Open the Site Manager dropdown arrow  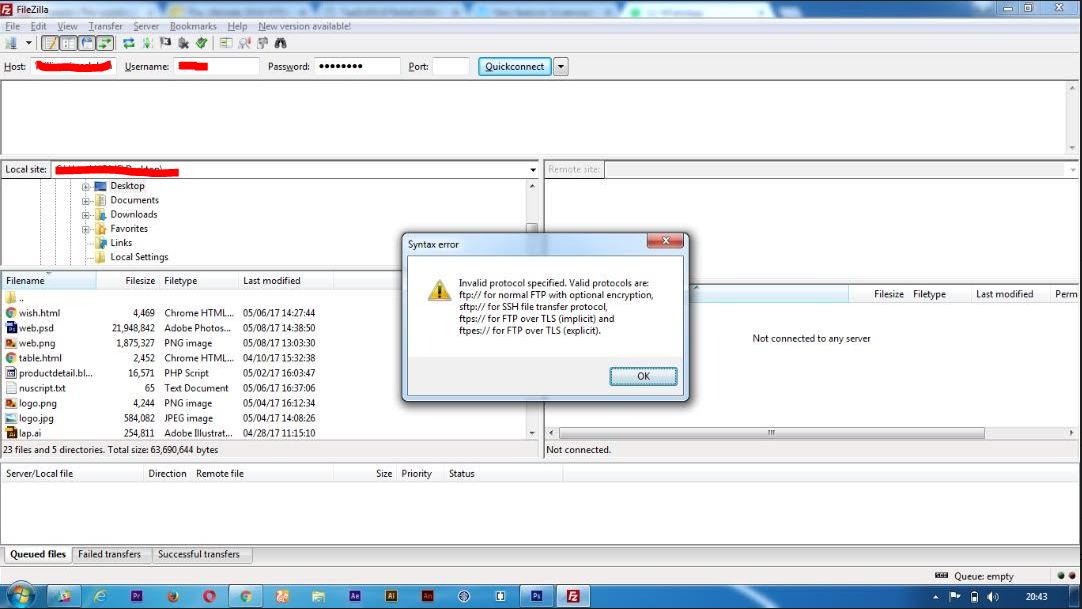pos(28,43)
